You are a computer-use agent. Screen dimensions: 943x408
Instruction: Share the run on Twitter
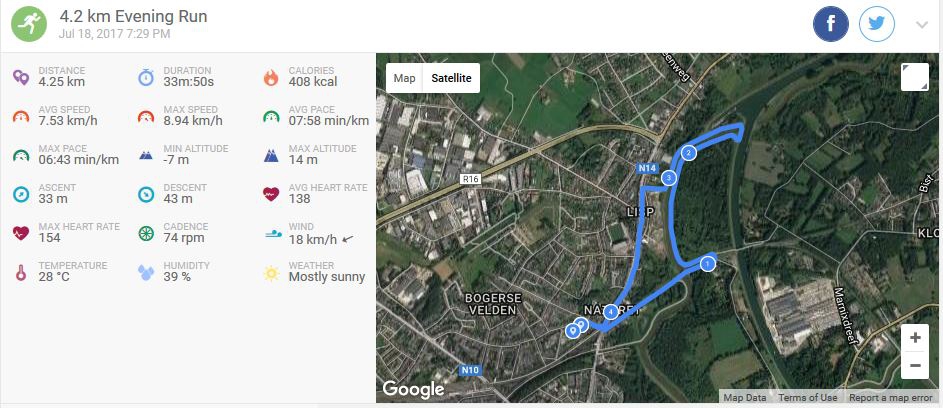(877, 25)
